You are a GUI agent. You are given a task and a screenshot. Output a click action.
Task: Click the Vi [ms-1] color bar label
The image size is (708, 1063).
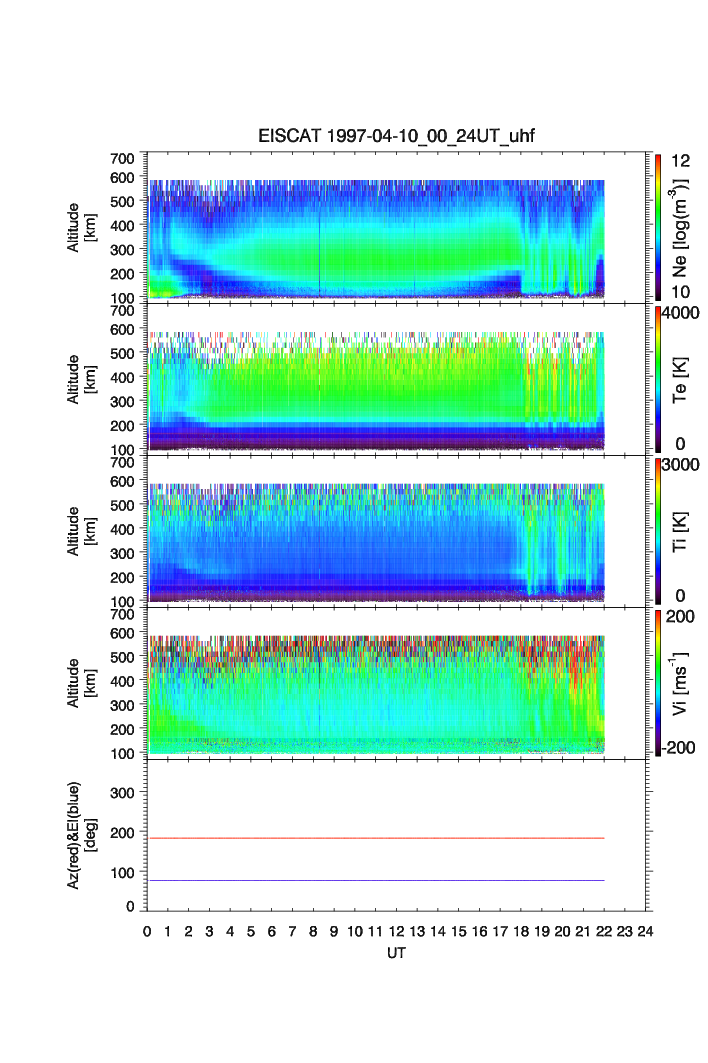click(679, 683)
